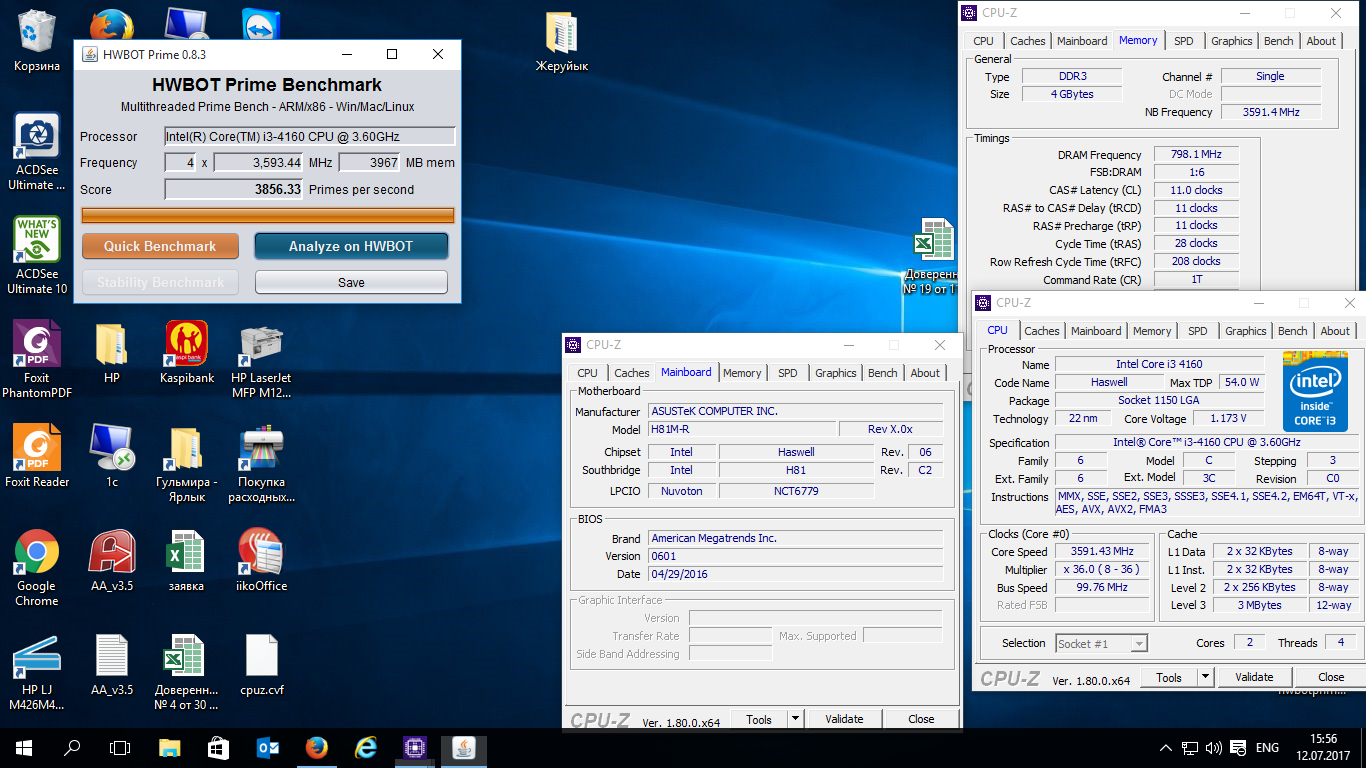Click Validate in Mainboard CPU-Z window
Viewport: 1366px width, 768px height.
point(844,719)
